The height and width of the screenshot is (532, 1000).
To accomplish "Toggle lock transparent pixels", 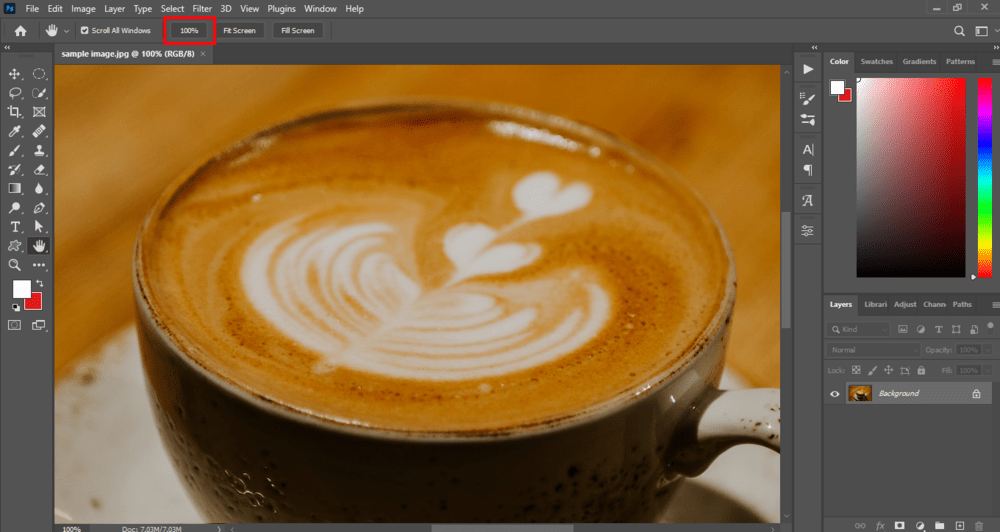I will [856, 370].
